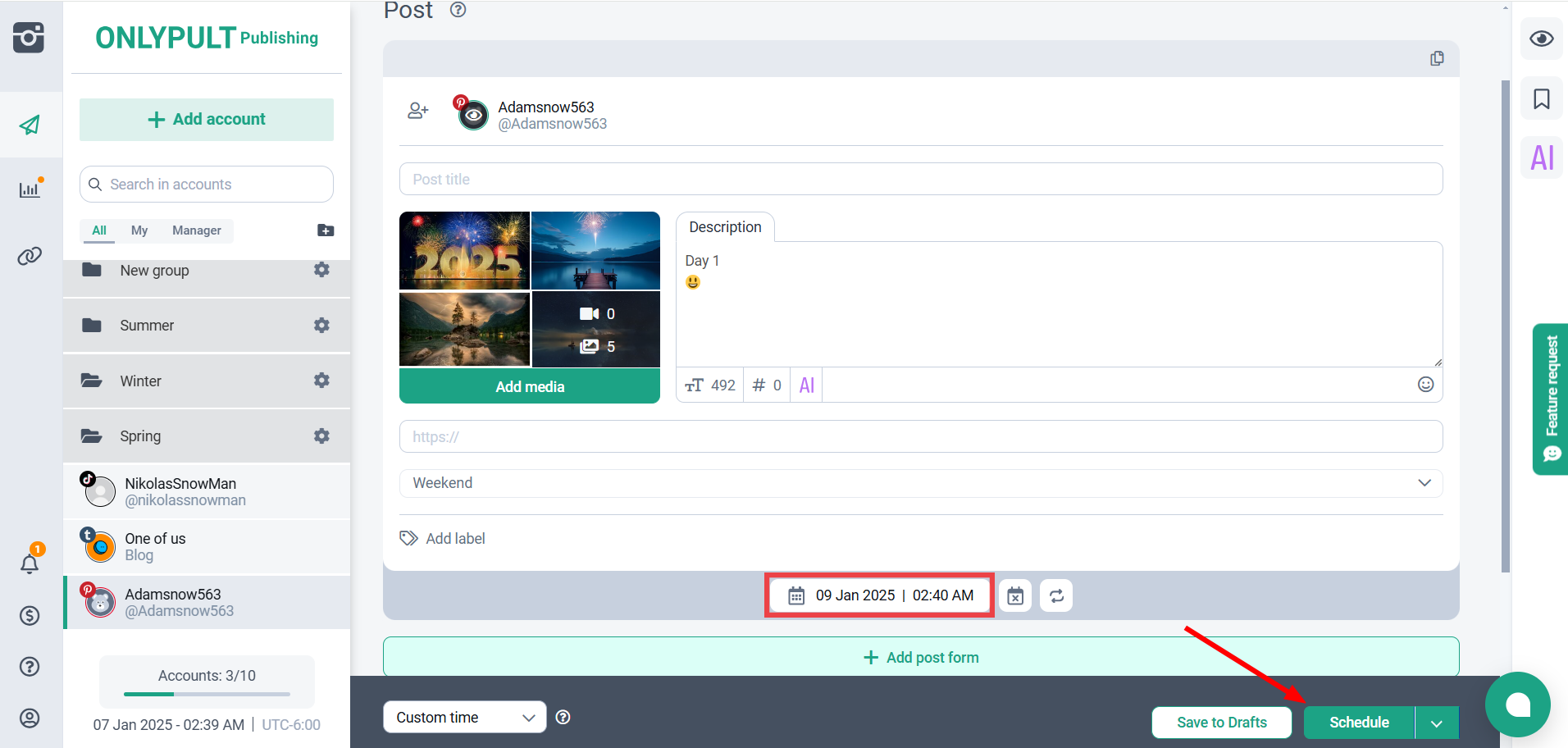Screen dimensions: 1568x748
Task: Click the repeat post icon
Action: point(1056,595)
